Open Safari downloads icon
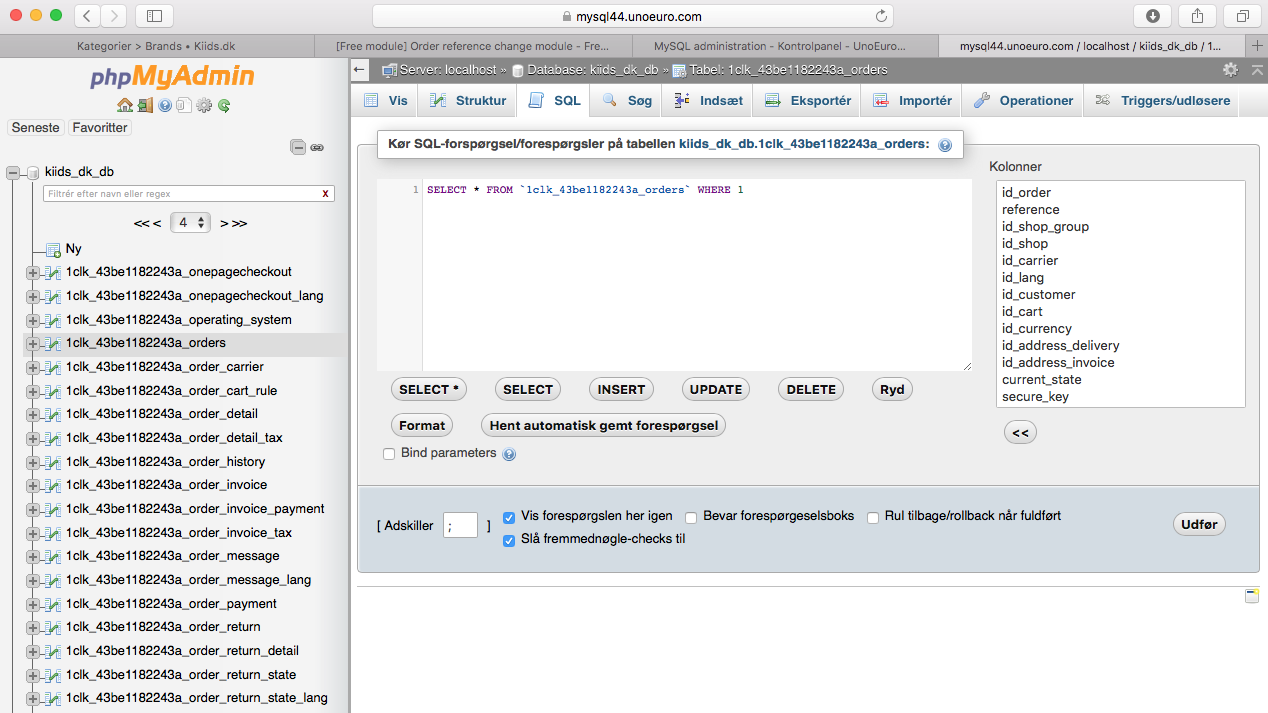This screenshot has width=1268, height=713. pyautogui.click(x=1152, y=16)
